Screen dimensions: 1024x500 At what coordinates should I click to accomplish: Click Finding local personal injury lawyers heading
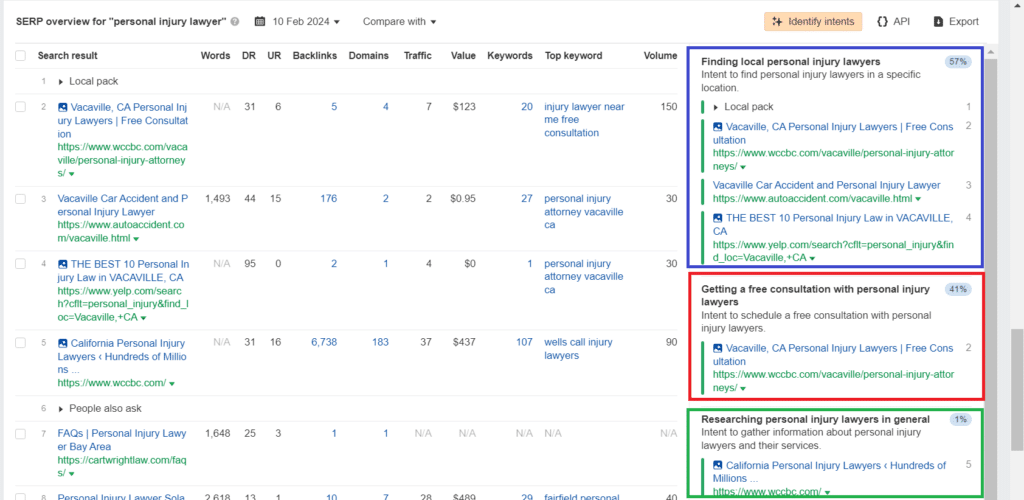pos(791,61)
